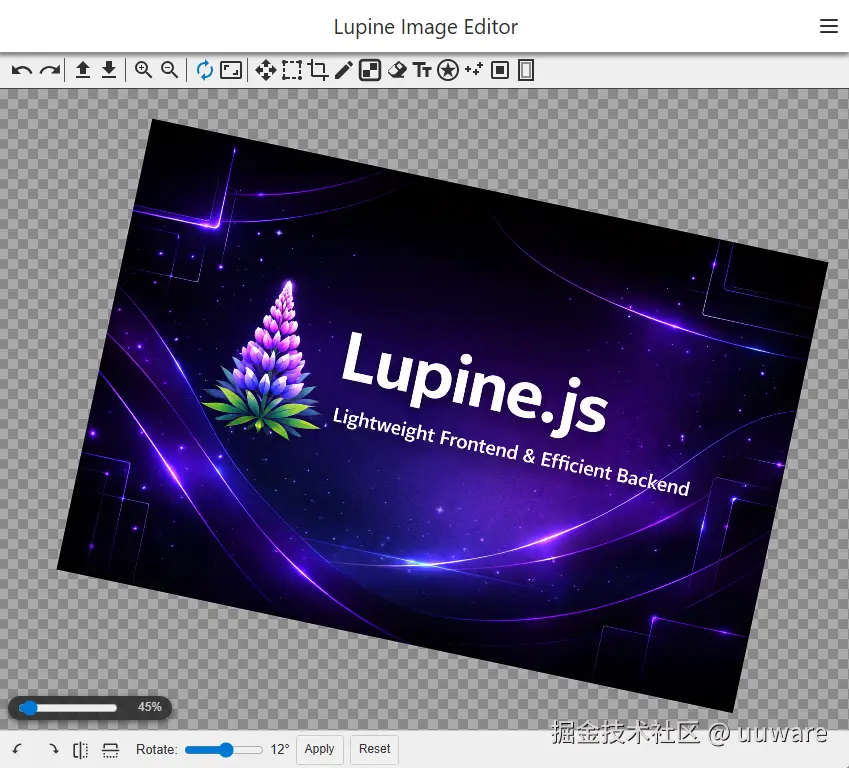Select the rectangular selection tool

click(291, 70)
